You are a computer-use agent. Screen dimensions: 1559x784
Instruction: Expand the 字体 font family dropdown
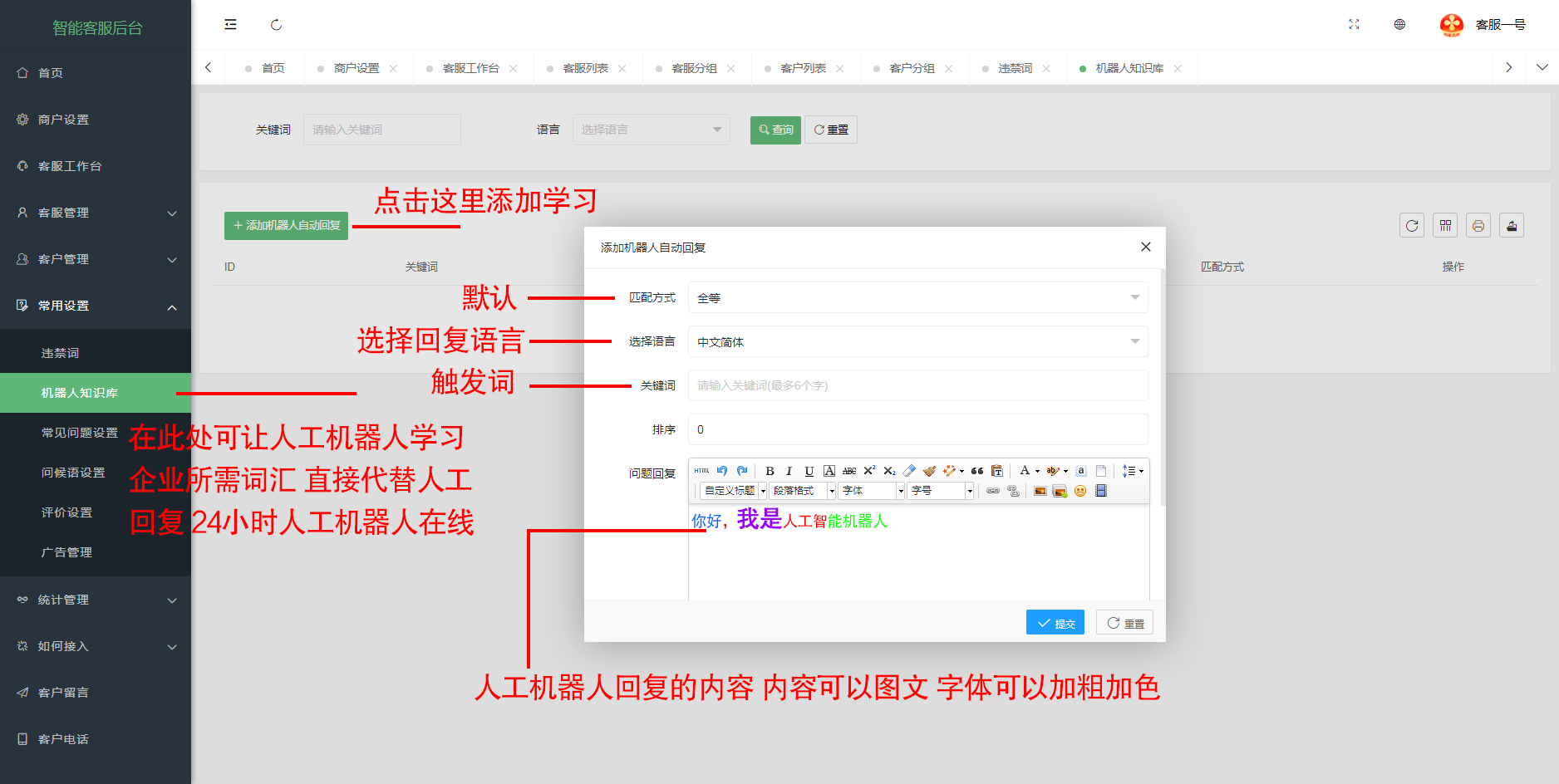pyautogui.click(x=900, y=491)
